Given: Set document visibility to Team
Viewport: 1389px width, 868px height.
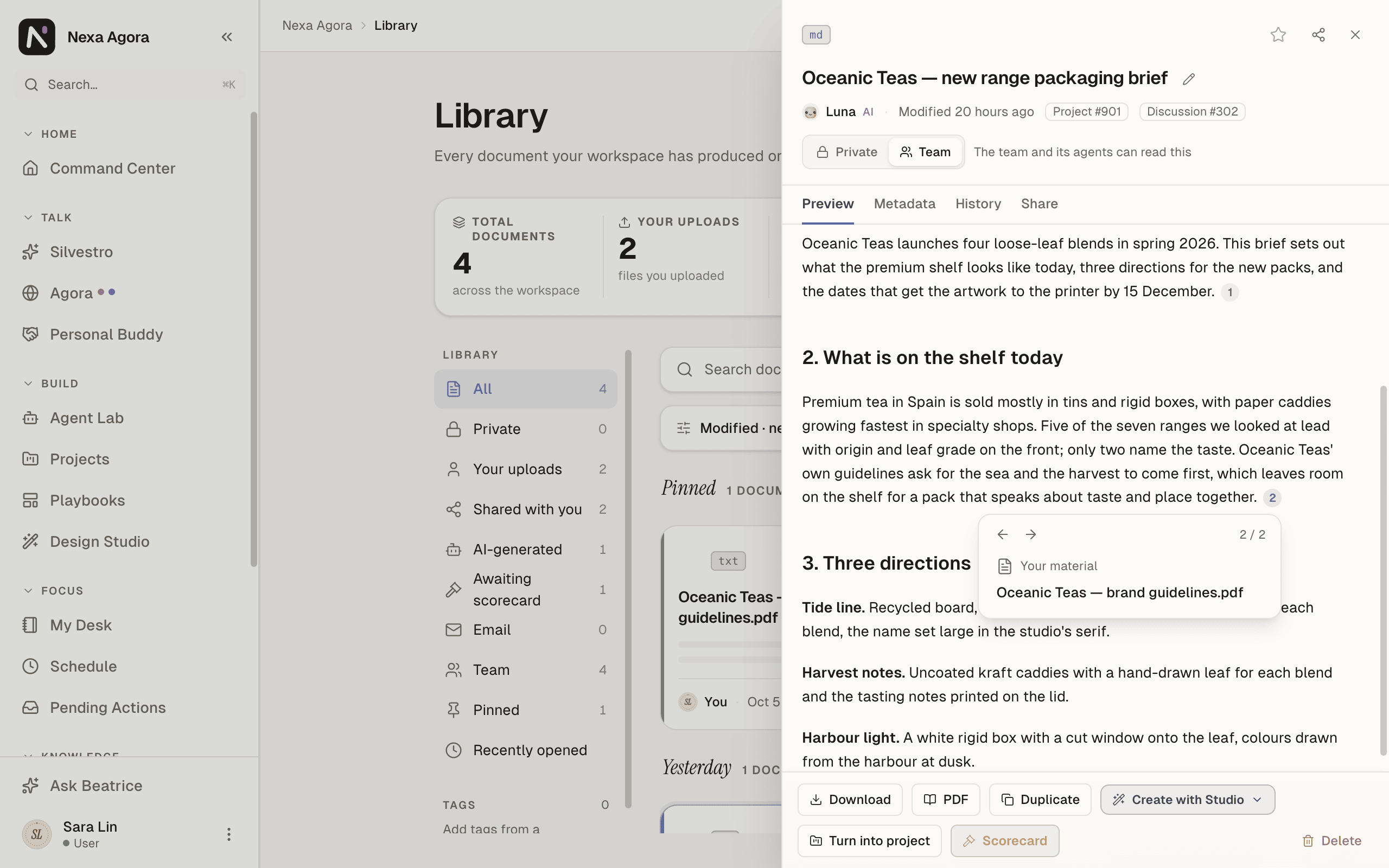Looking at the screenshot, I should [925, 152].
